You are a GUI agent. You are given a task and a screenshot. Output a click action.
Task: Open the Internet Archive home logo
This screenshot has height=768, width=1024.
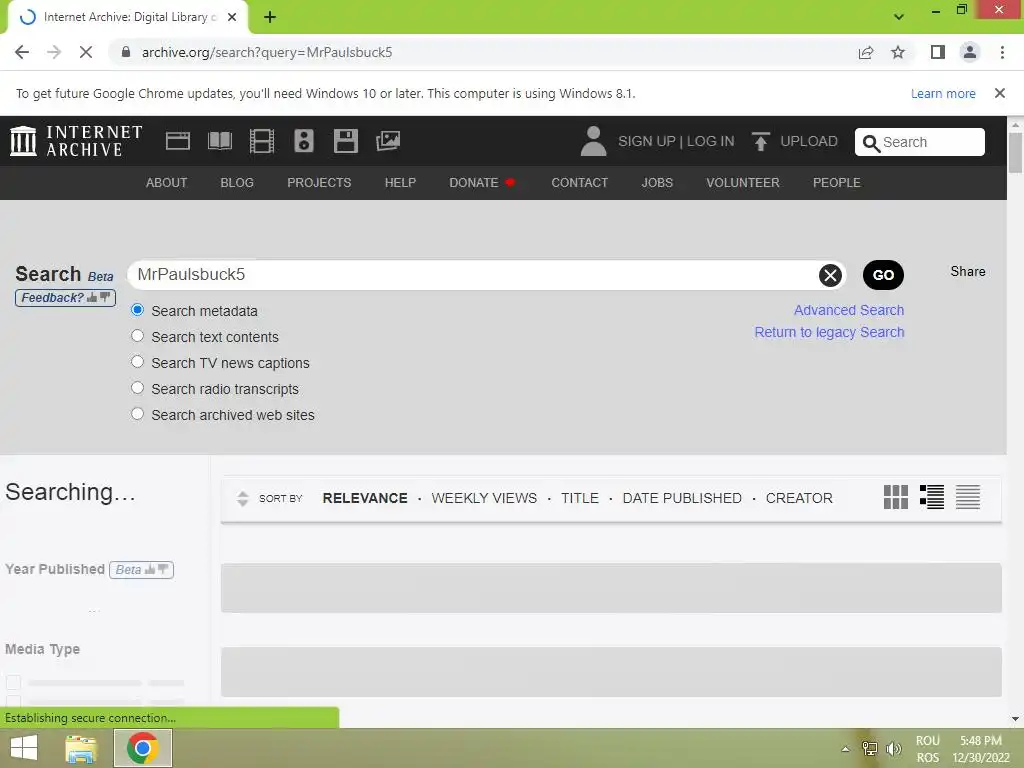(x=76, y=141)
